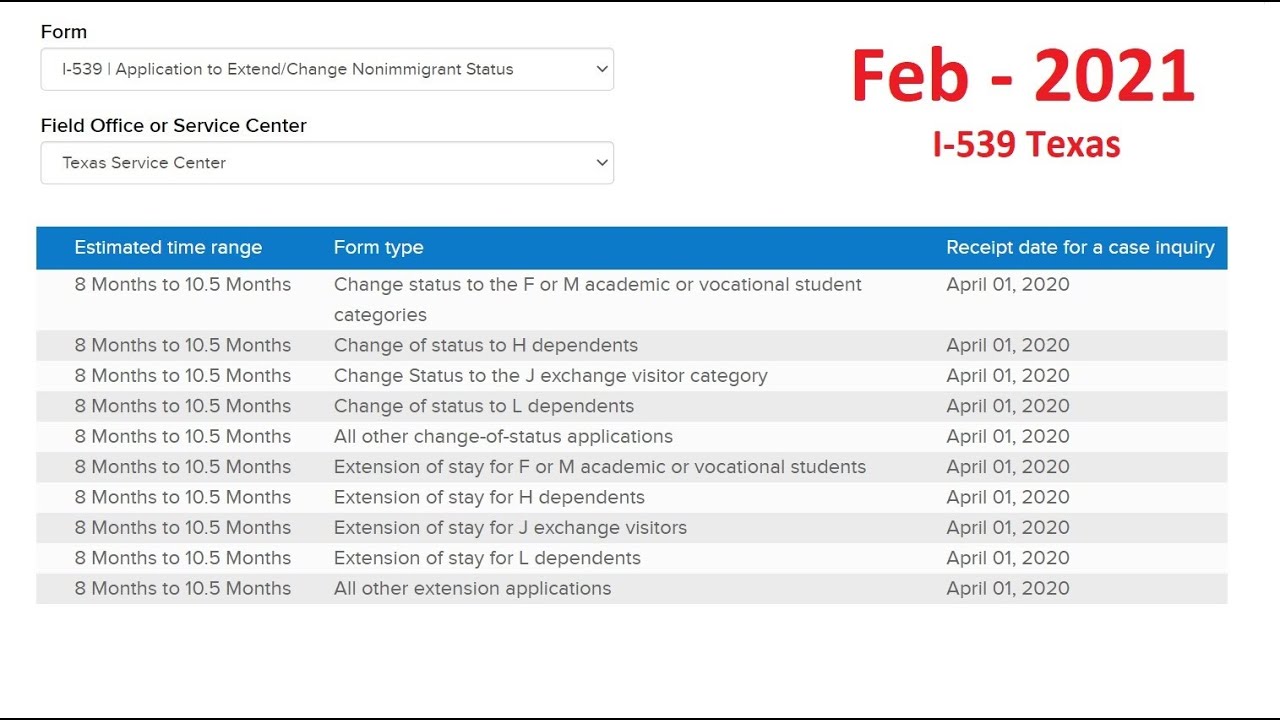Select 'Extension of stay for F or M academic' text
1280x720 pixels.
tap(600, 467)
